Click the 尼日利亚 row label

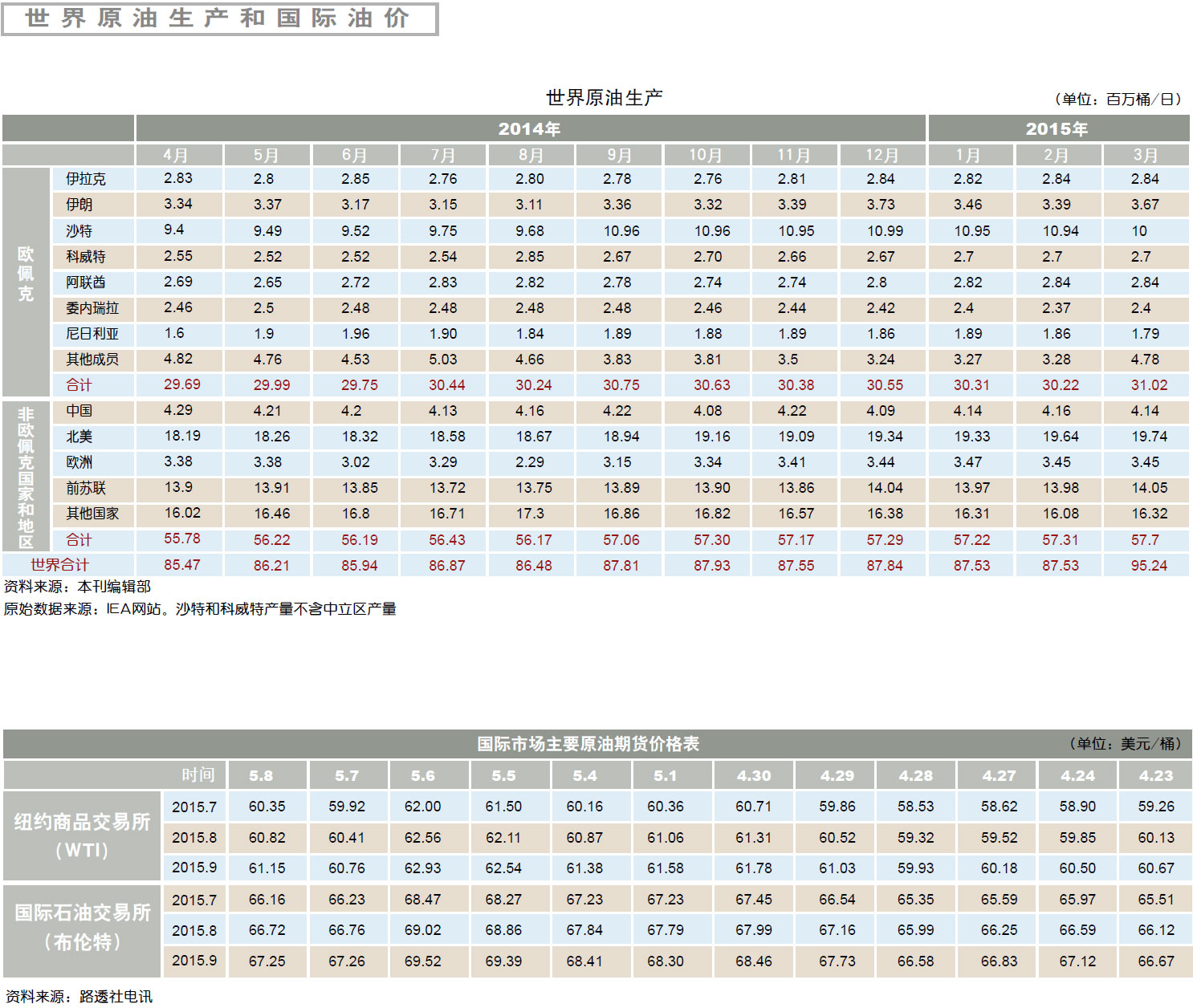pos(92,334)
